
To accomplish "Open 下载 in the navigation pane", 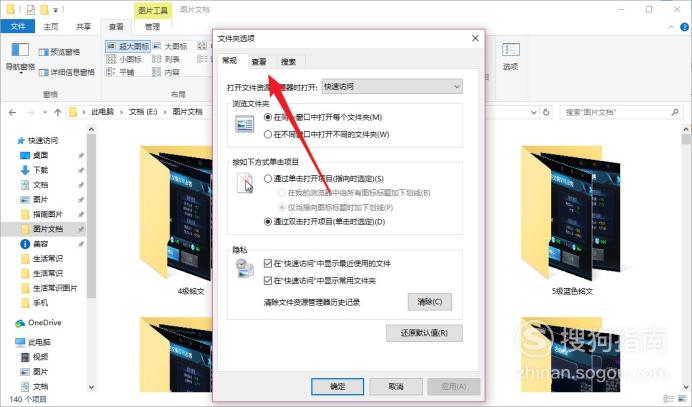I will 41,170.
